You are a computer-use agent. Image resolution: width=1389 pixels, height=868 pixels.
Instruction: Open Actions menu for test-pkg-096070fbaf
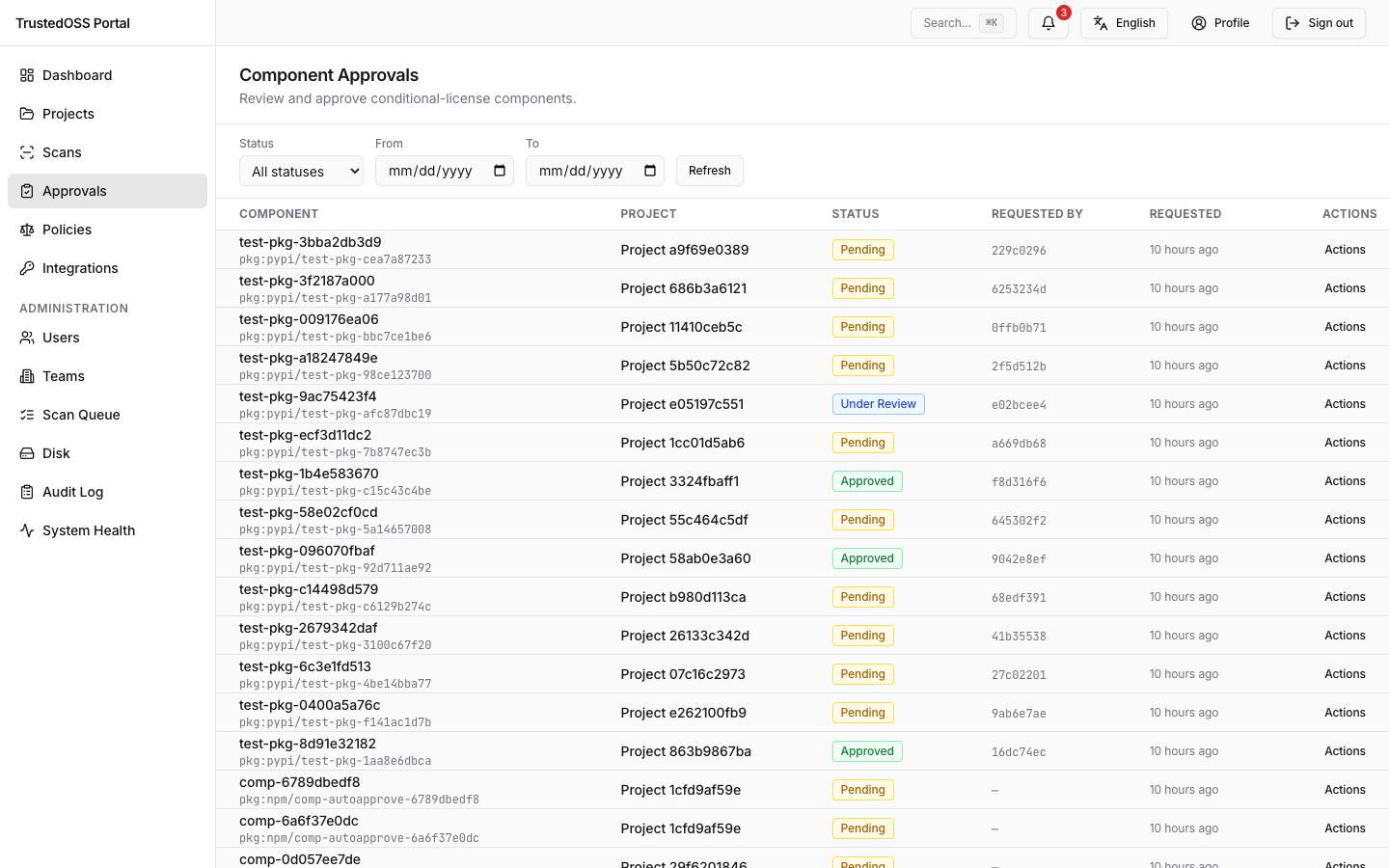click(x=1345, y=558)
